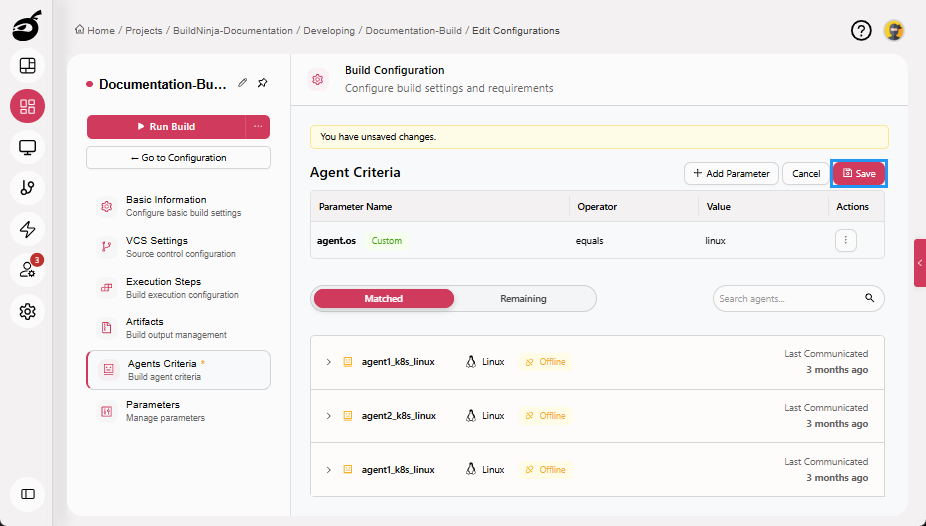The image size is (926, 526).
Task: Click the Build Configuration gear header icon
Action: 318,79
